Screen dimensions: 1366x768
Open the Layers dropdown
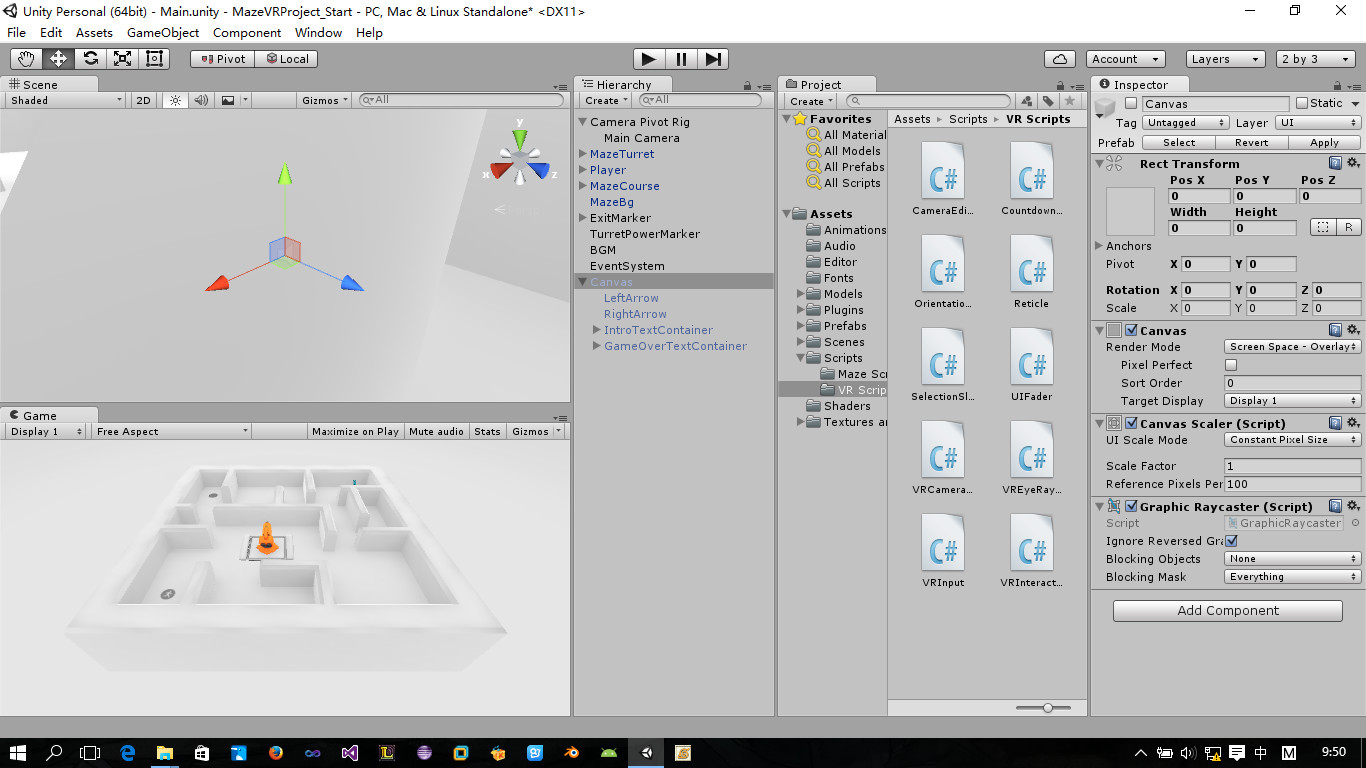tap(1226, 59)
